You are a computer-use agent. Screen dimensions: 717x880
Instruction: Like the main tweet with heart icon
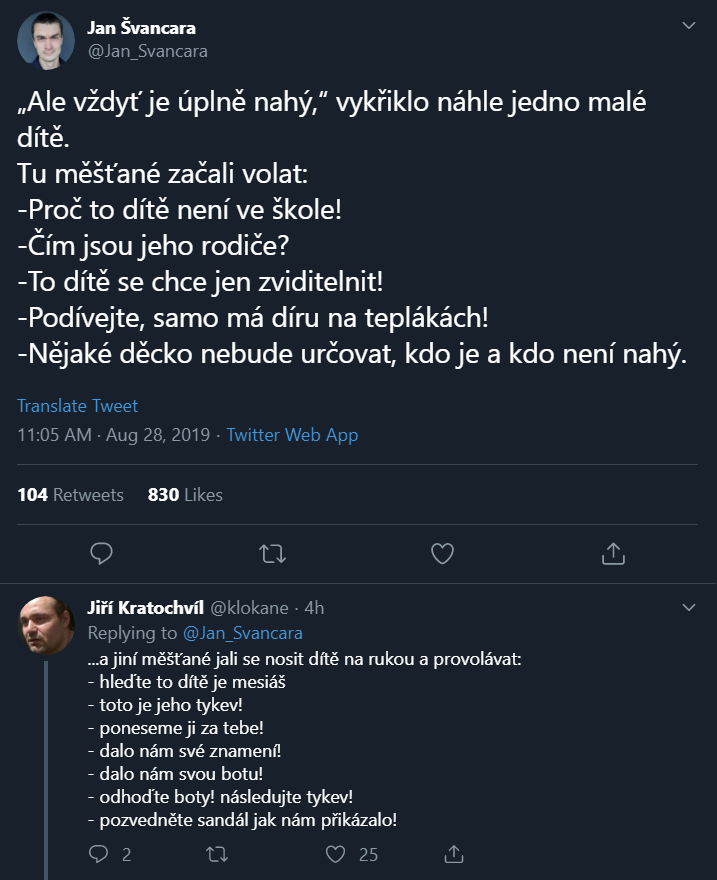click(x=442, y=553)
